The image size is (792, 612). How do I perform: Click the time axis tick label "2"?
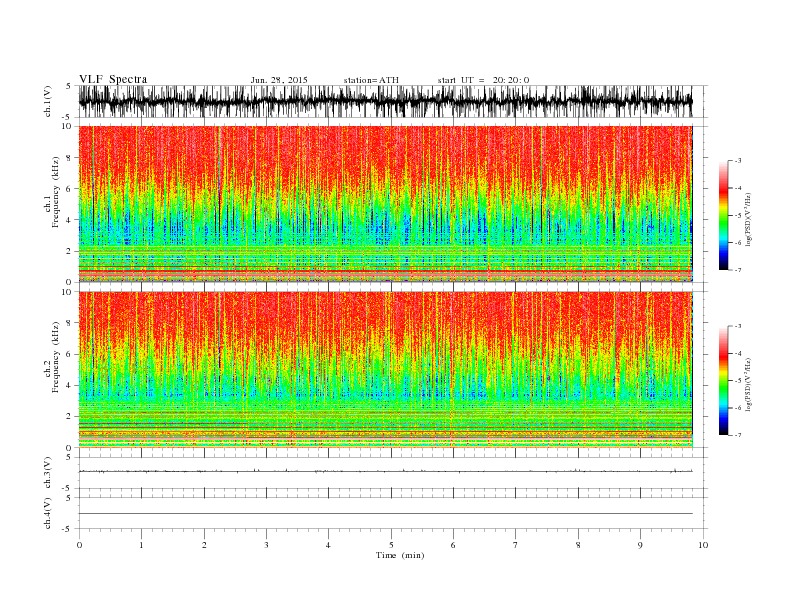204,545
